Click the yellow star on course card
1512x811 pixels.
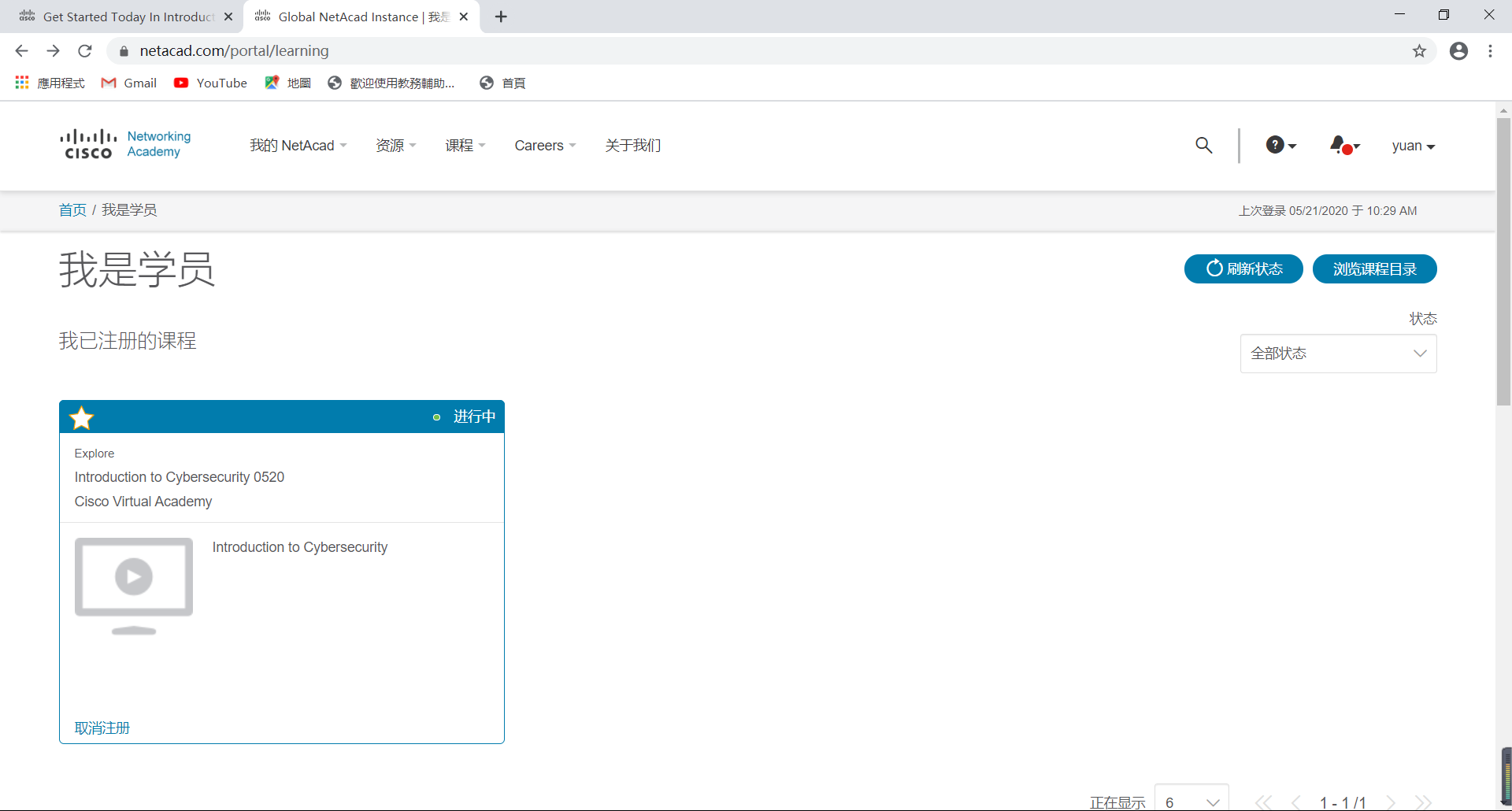click(x=82, y=418)
